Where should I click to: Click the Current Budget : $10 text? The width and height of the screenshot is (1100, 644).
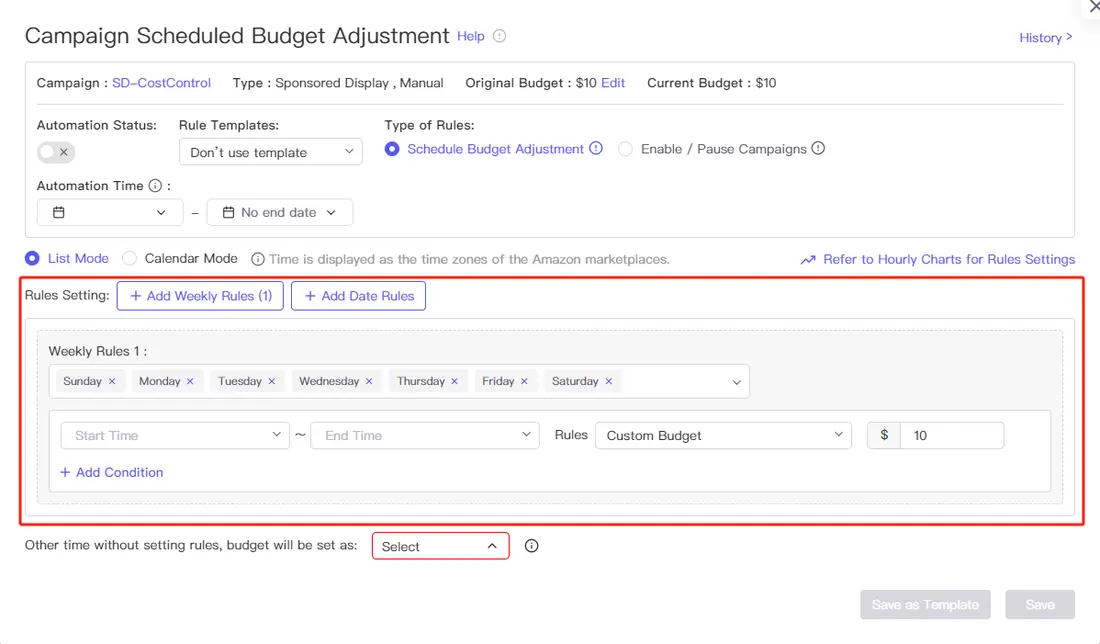(x=711, y=83)
